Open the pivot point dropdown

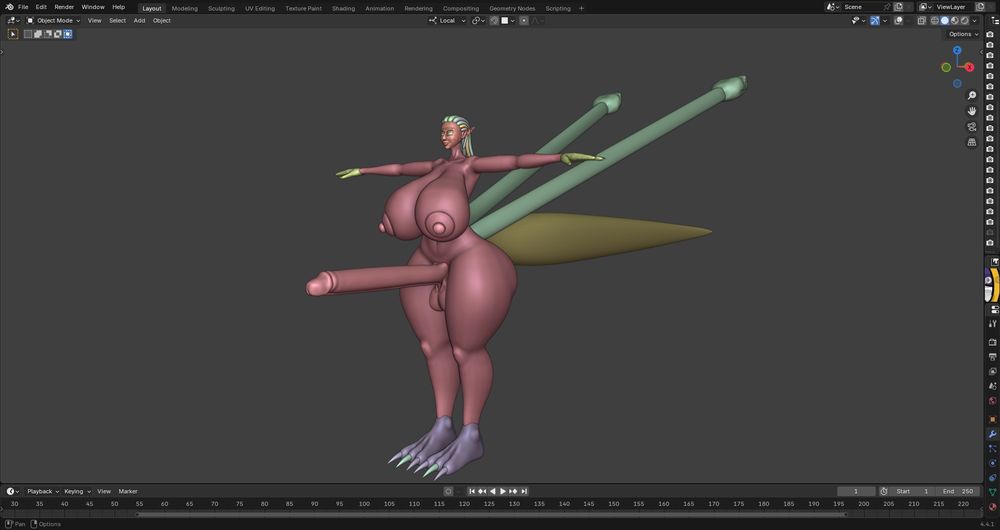coord(478,20)
